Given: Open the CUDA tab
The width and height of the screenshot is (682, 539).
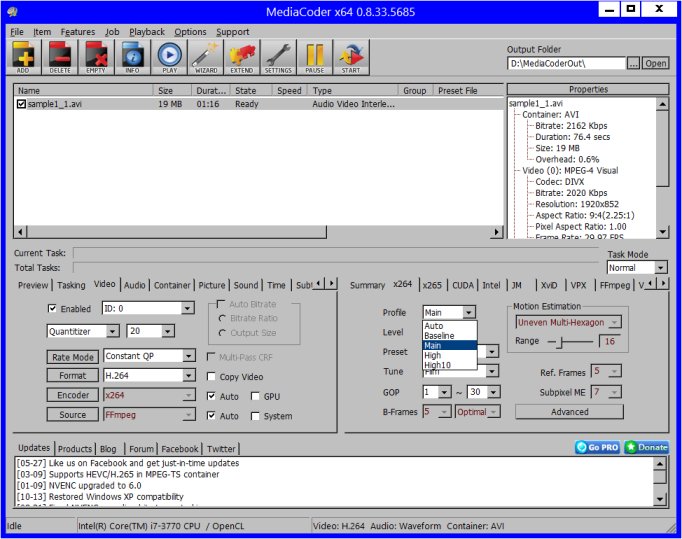Looking at the screenshot, I should 463,285.
